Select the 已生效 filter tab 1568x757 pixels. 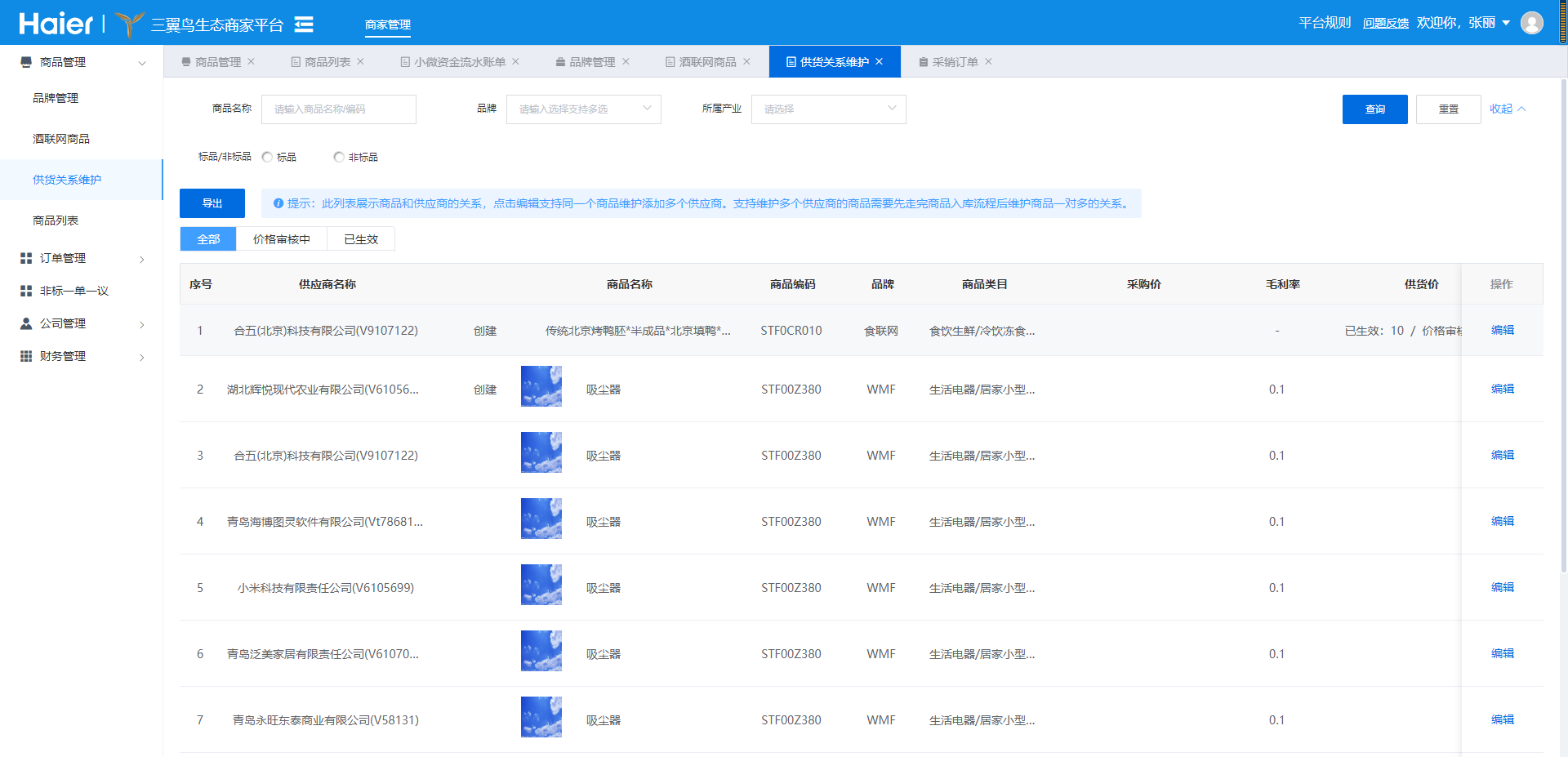coord(361,239)
